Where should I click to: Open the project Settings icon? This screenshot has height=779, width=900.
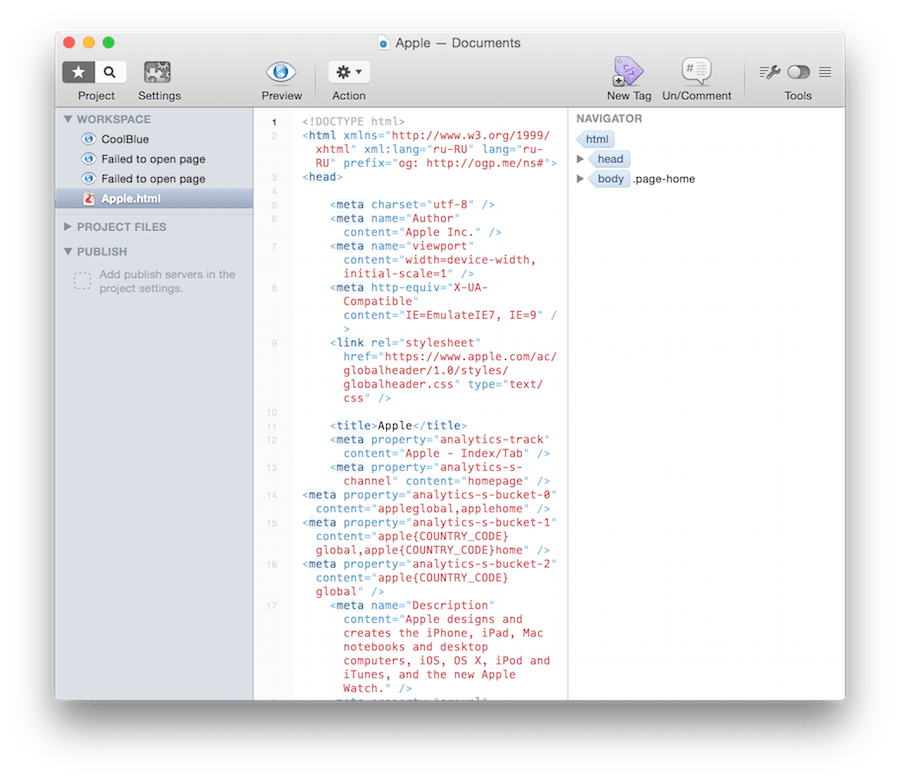pyautogui.click(x=157, y=72)
